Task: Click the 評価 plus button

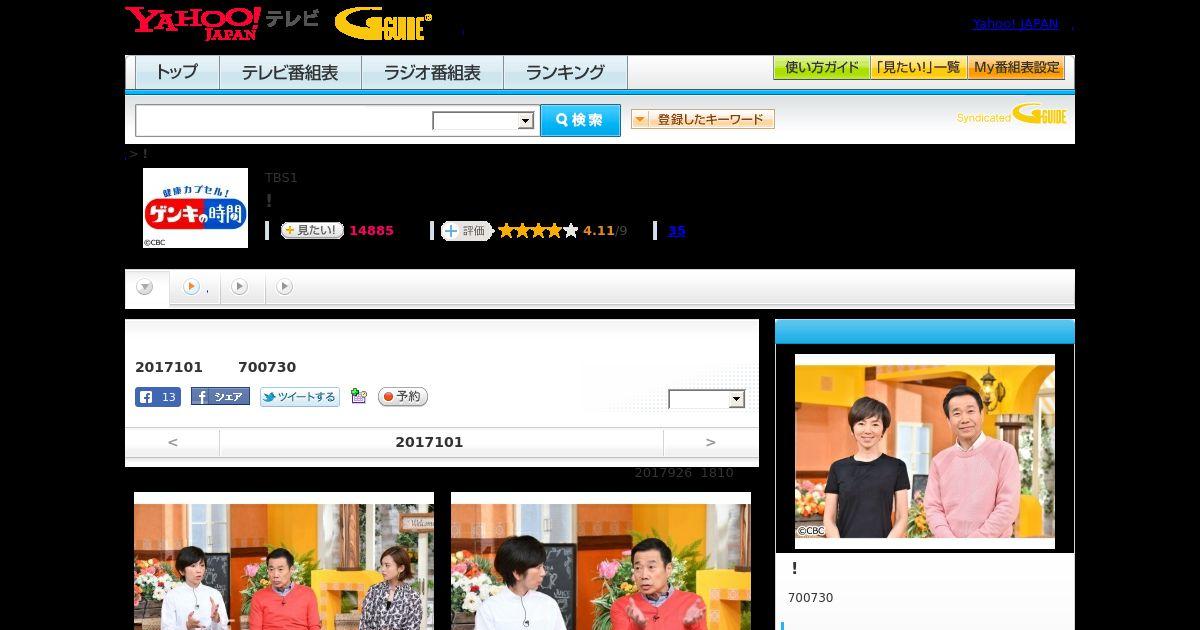Action: pos(466,231)
